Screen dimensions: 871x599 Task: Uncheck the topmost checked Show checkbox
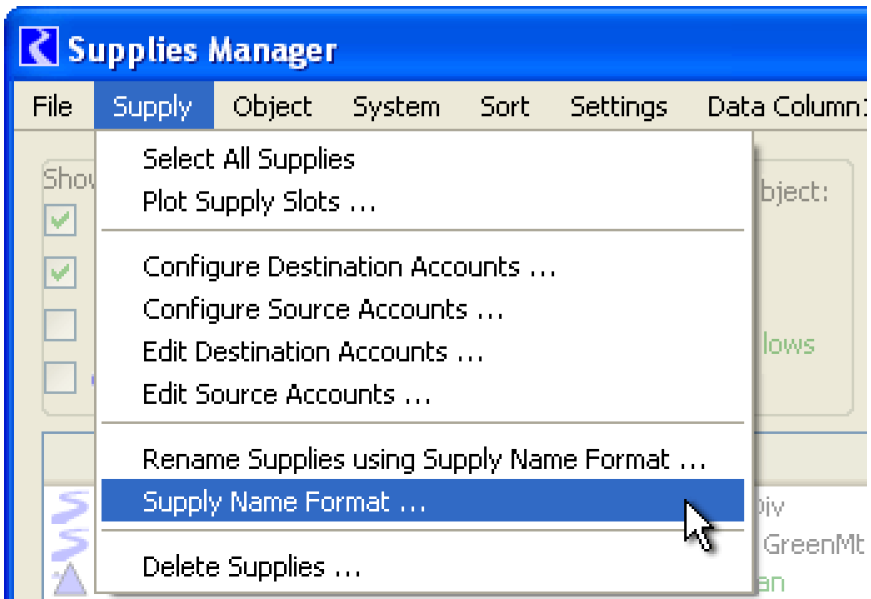click(62, 220)
